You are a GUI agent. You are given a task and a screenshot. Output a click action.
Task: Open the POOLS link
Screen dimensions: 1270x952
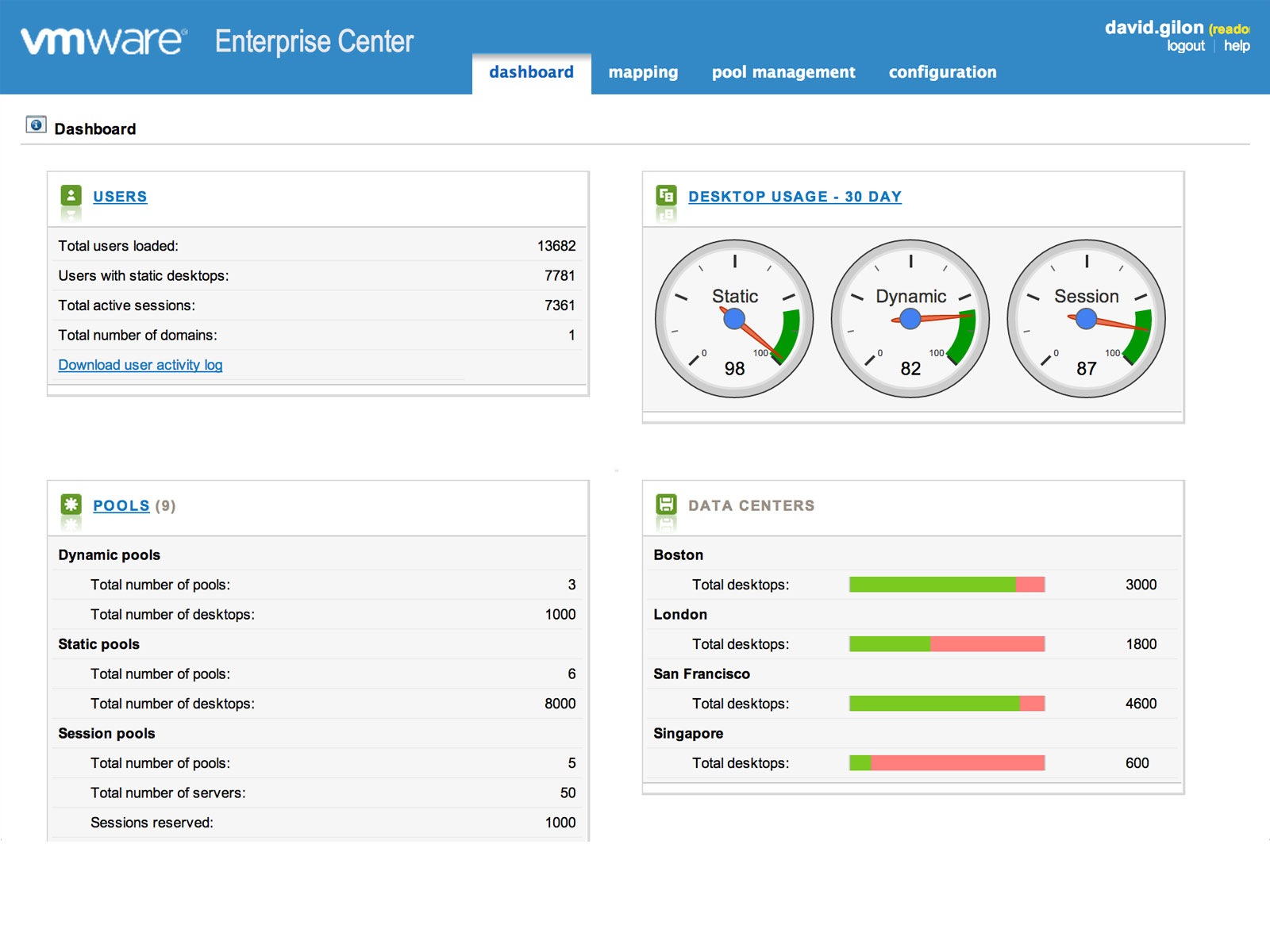[x=121, y=505]
